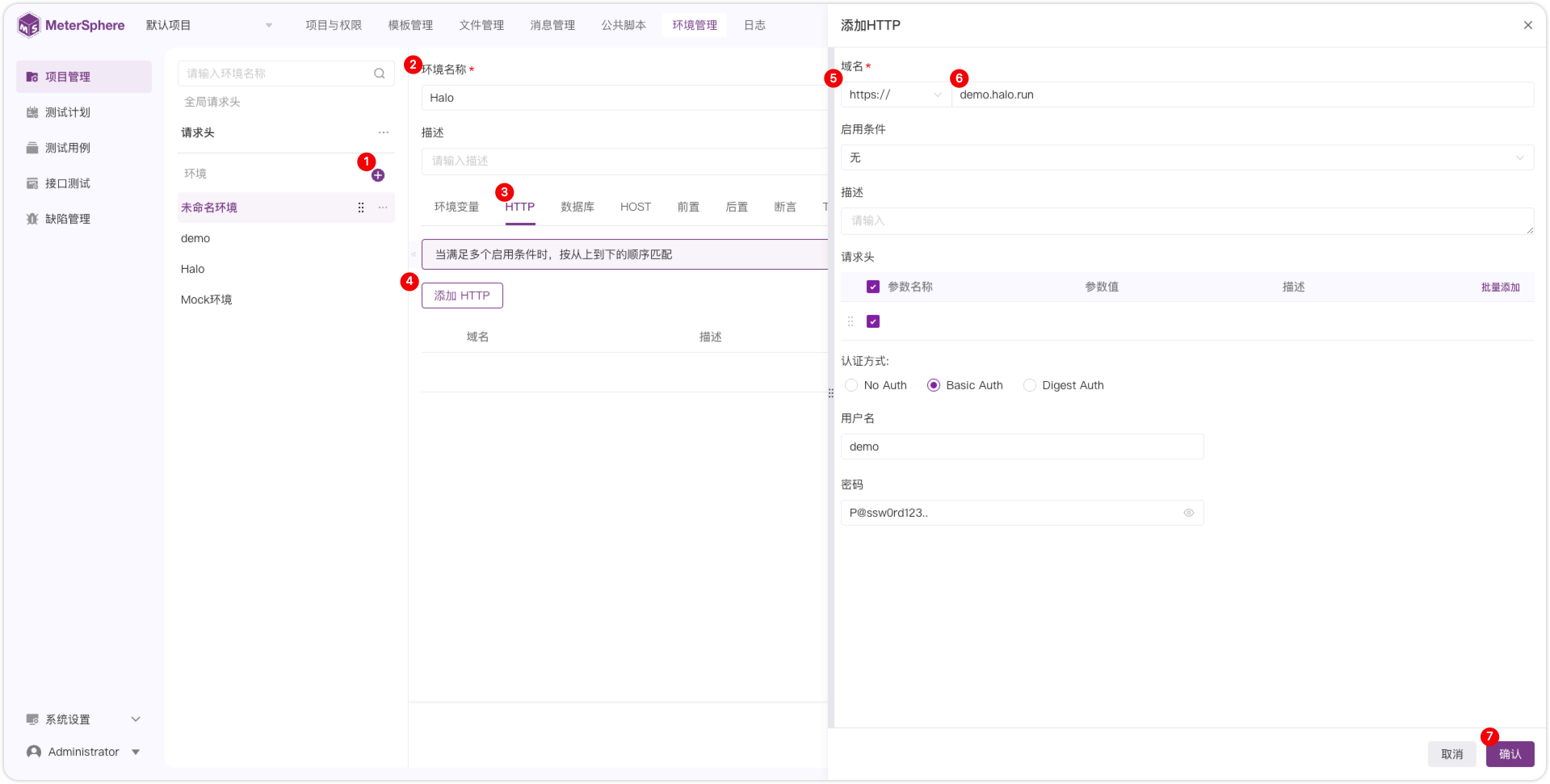Click the panel resize handle beside 添加HTTP drawer
Screen dimensions: 1550x784
[x=830, y=393]
